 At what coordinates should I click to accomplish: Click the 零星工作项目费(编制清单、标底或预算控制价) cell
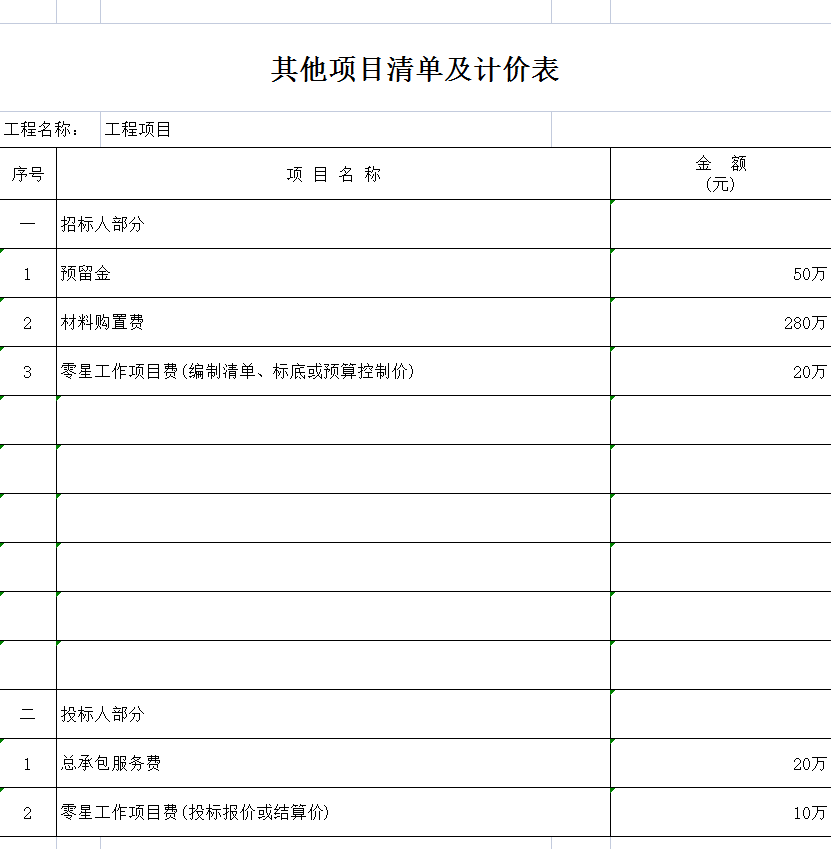(333, 371)
